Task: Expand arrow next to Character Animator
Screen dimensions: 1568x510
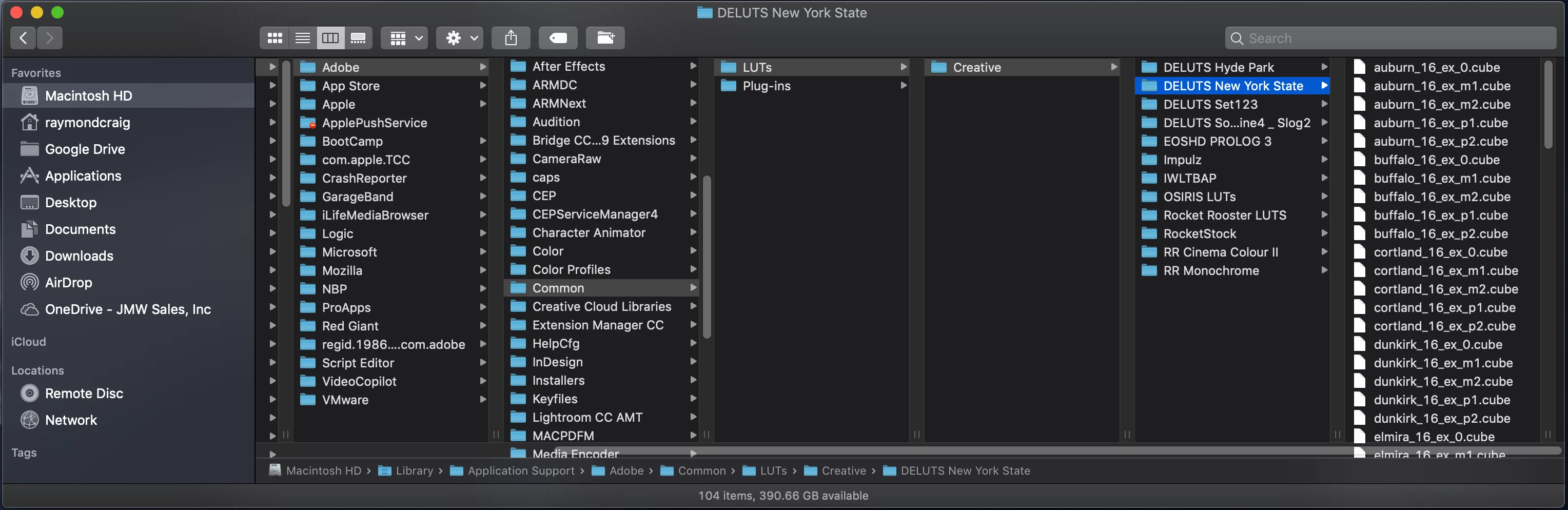Action: 693,232
